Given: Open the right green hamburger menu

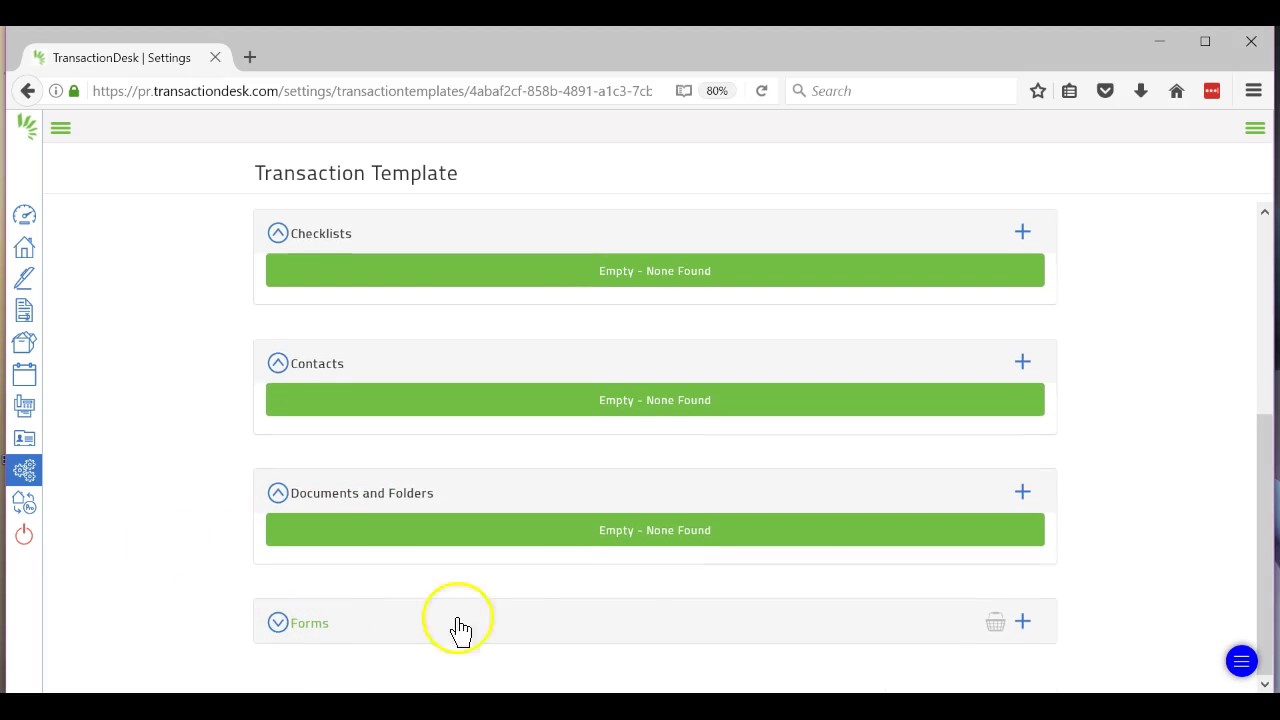Looking at the screenshot, I should 1255,128.
